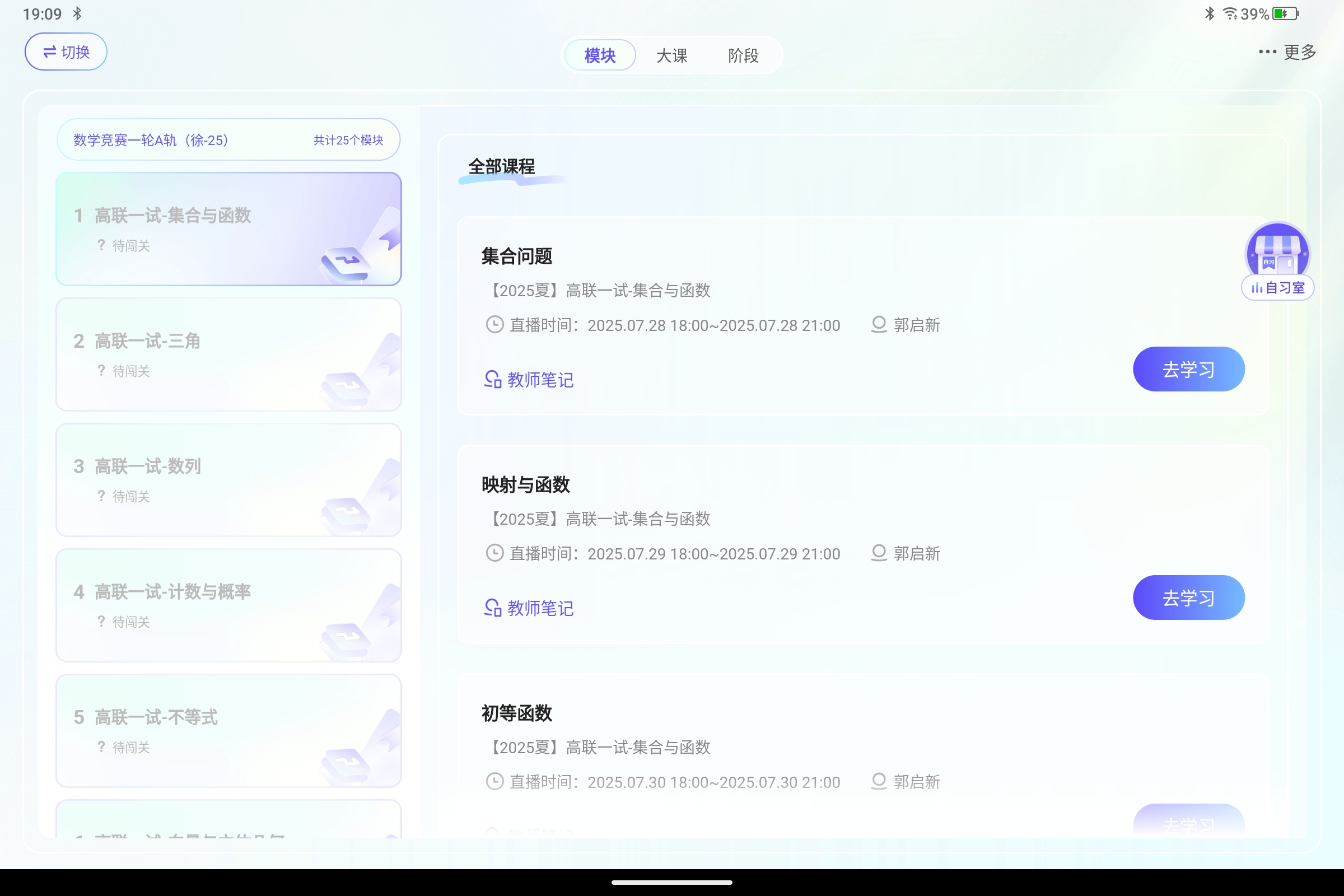Click the switch arrows icon in 切换

click(50, 52)
